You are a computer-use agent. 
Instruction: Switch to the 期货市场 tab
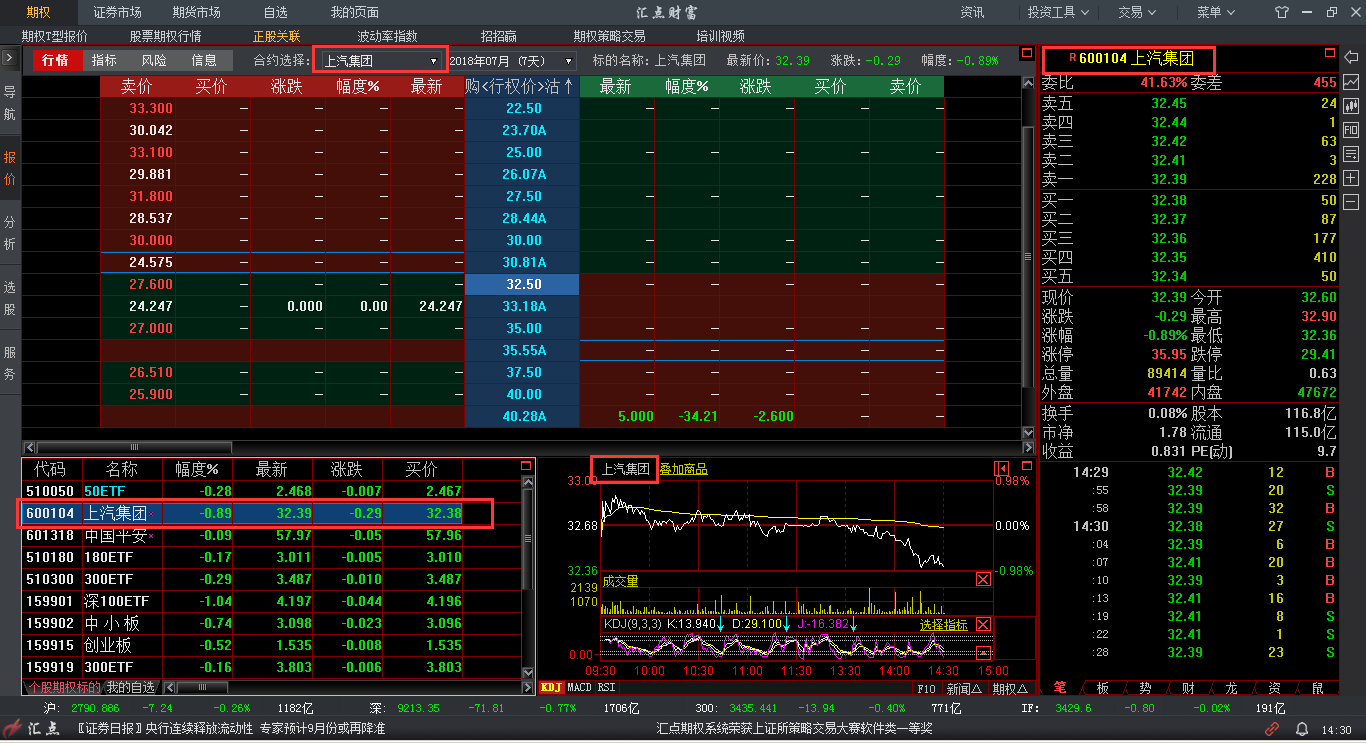(x=196, y=12)
